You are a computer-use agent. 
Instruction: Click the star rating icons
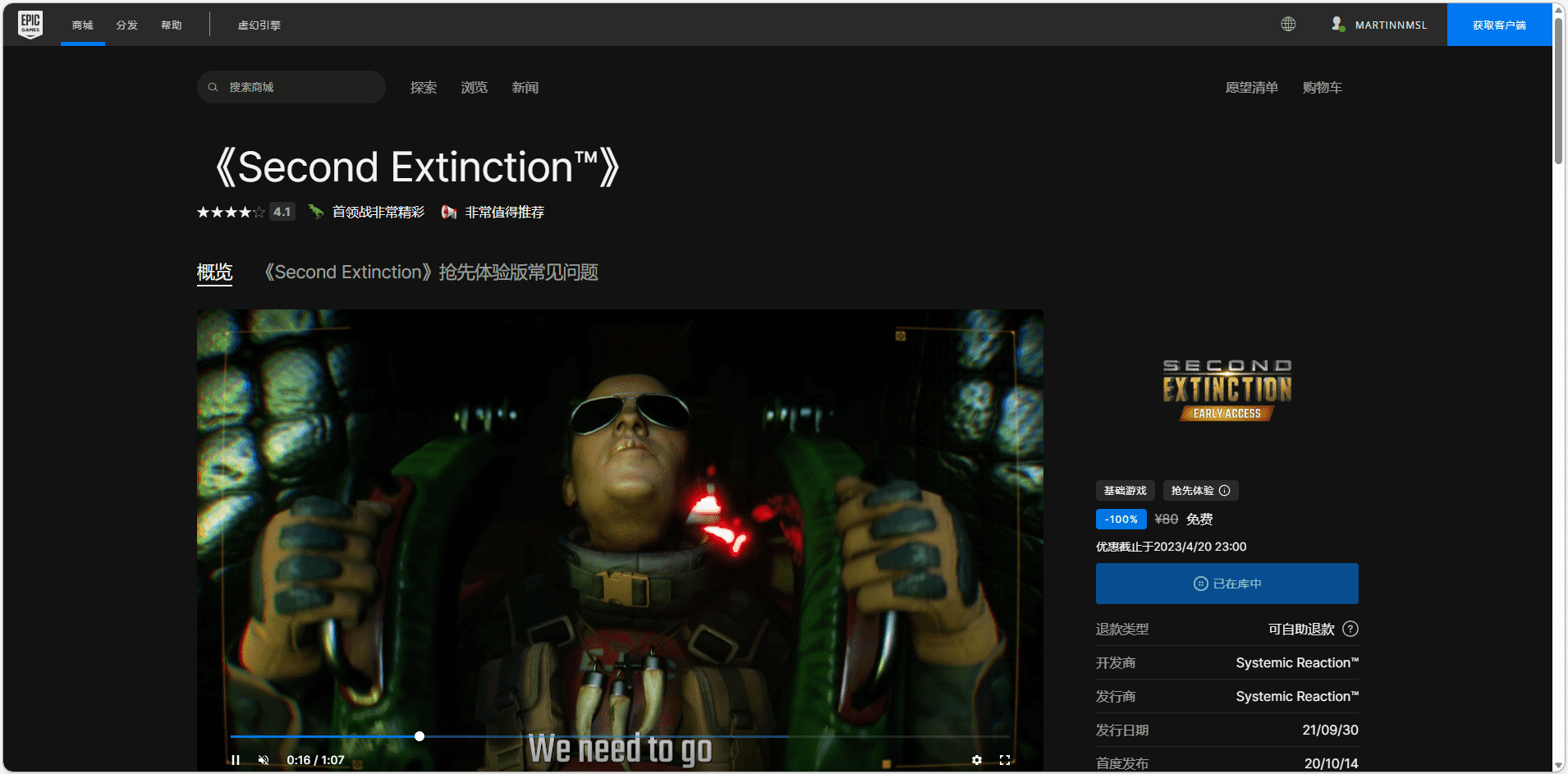[231, 212]
